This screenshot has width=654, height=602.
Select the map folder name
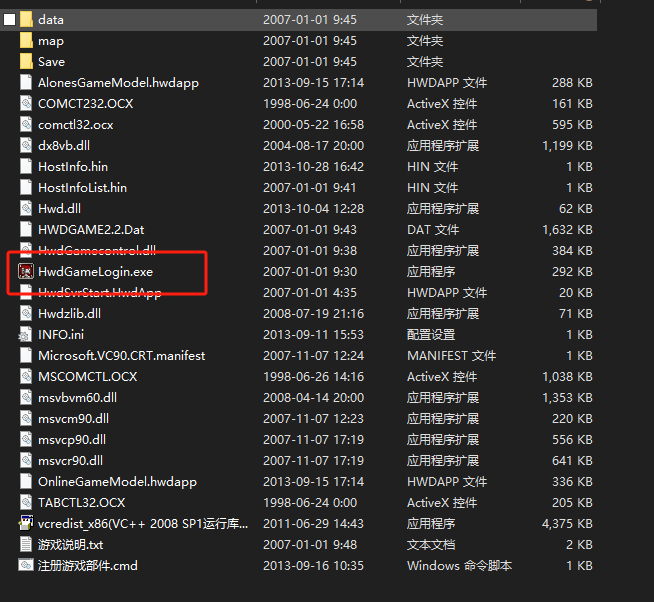click(x=51, y=41)
